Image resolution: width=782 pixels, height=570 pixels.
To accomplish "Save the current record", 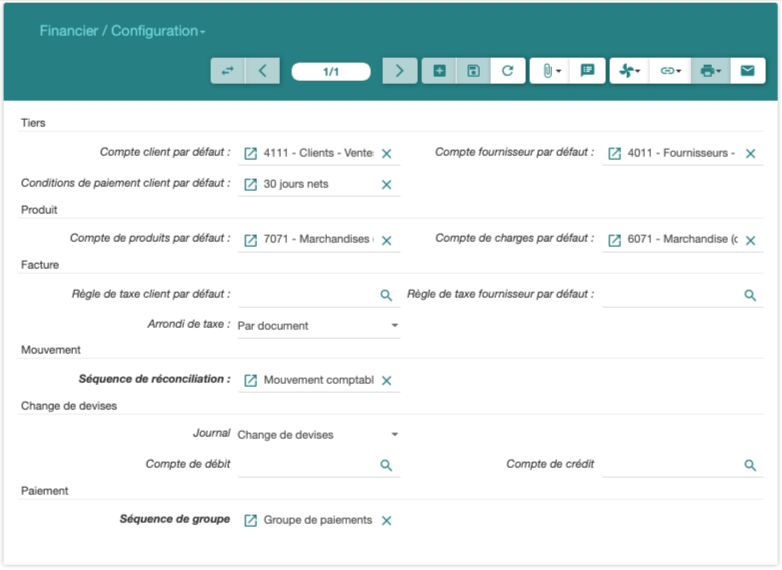I will [x=473, y=71].
